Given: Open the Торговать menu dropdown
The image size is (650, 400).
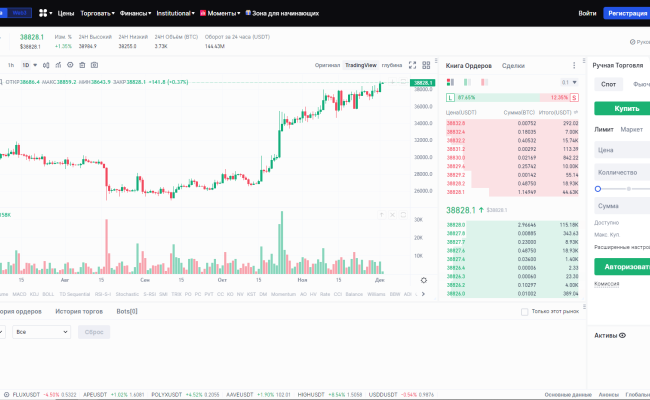Looking at the screenshot, I should (96, 14).
